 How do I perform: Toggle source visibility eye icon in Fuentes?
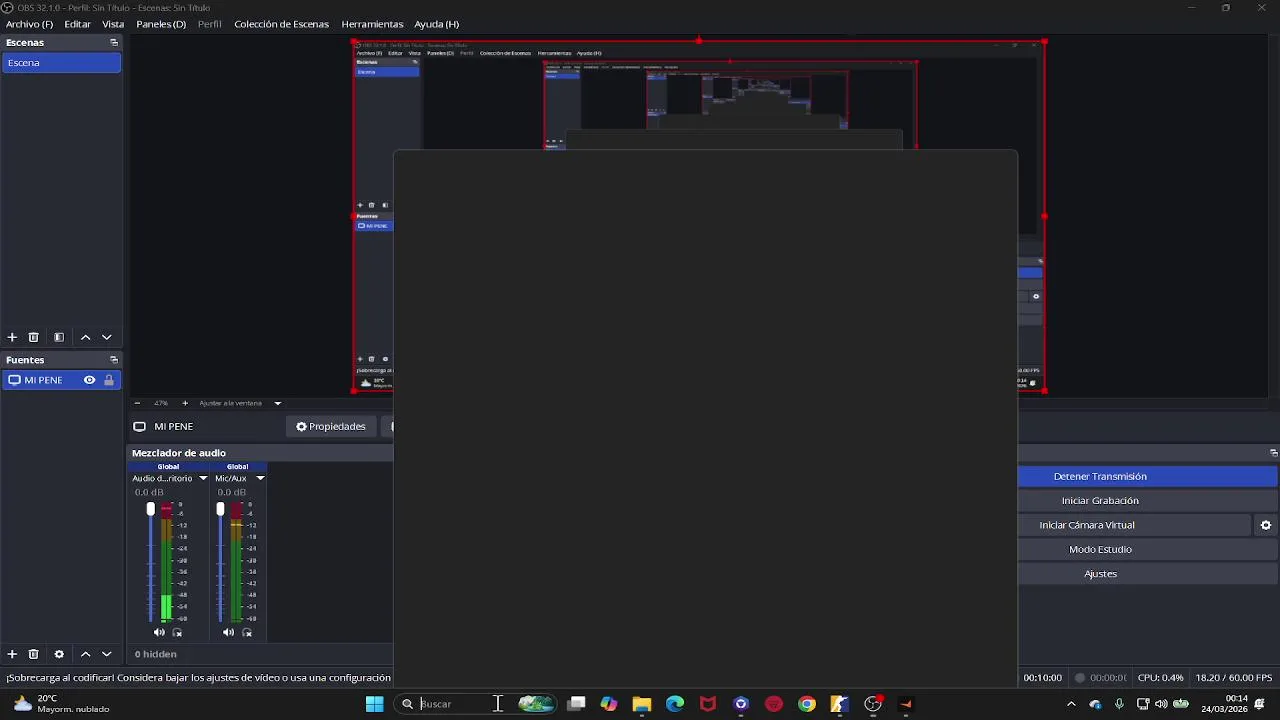[x=89, y=380]
